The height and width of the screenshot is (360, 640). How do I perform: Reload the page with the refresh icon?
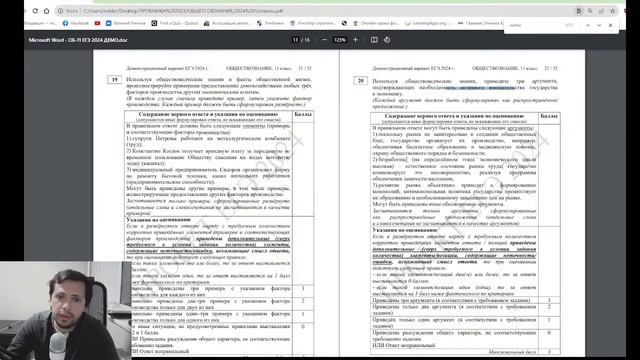(x=35, y=11)
